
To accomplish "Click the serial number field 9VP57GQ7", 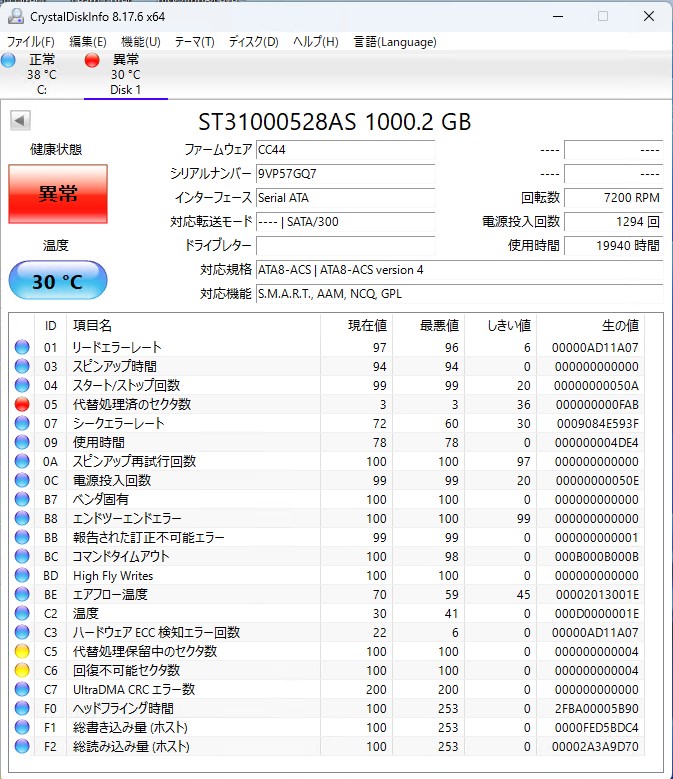I will pos(345,173).
